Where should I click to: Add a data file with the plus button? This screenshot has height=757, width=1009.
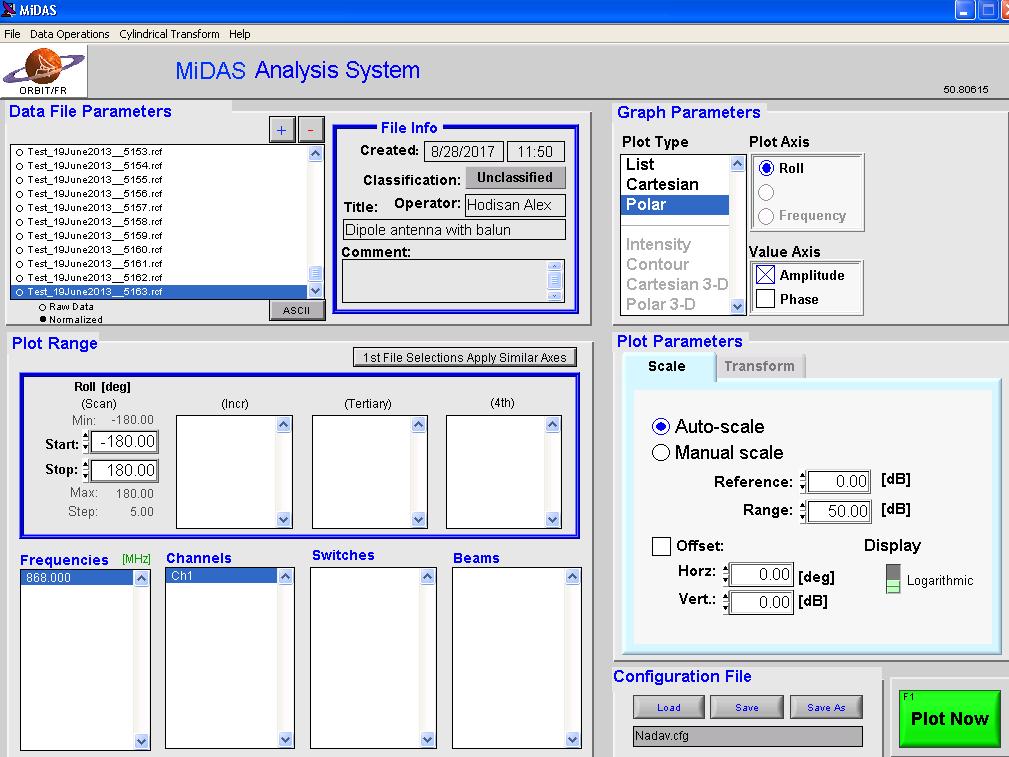282,130
